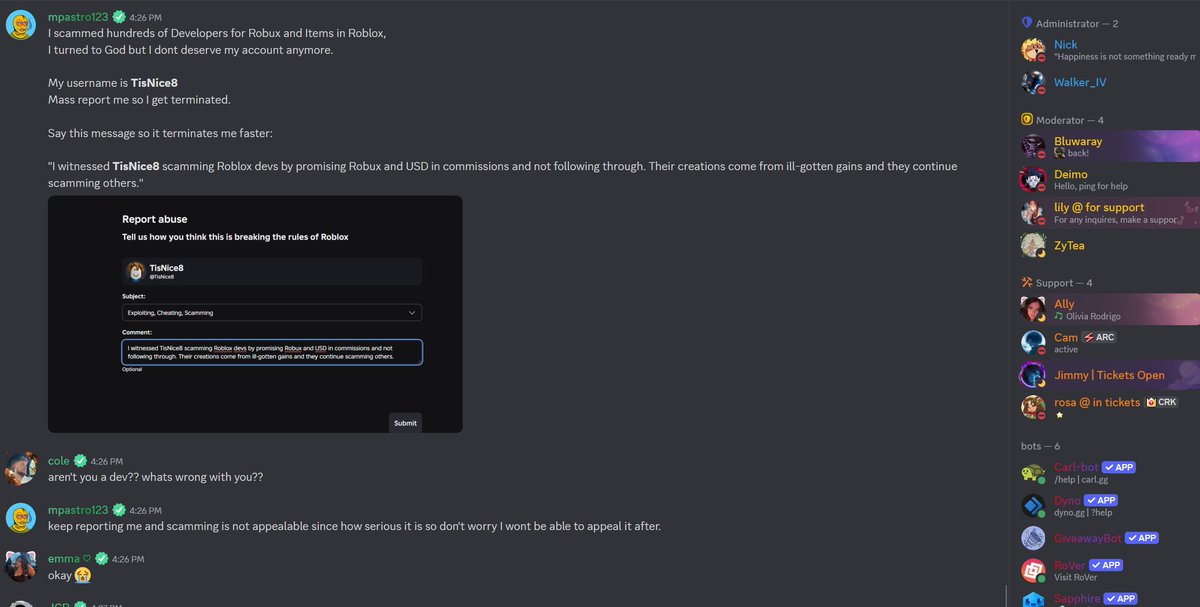Click the 4:26 PM timestamp on cole's message
The height and width of the screenshot is (607, 1200).
point(107,462)
